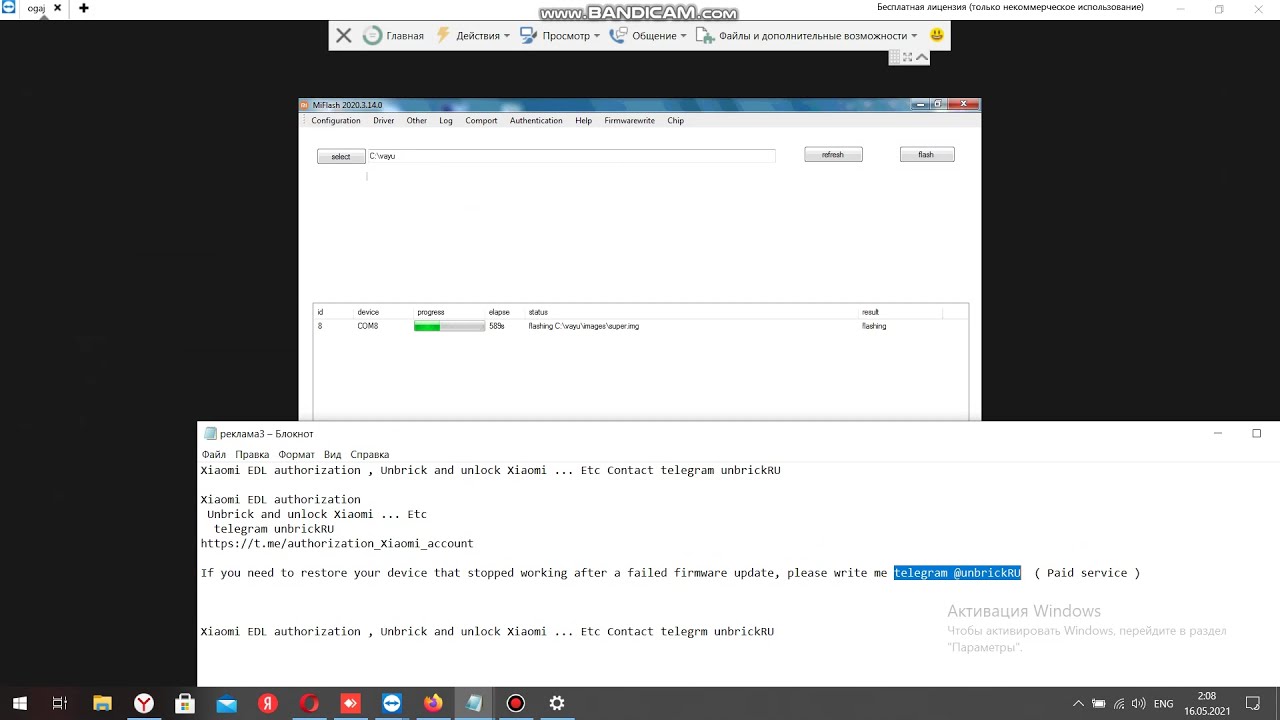
Task: Open Task View on taskbar
Action: (x=60, y=704)
